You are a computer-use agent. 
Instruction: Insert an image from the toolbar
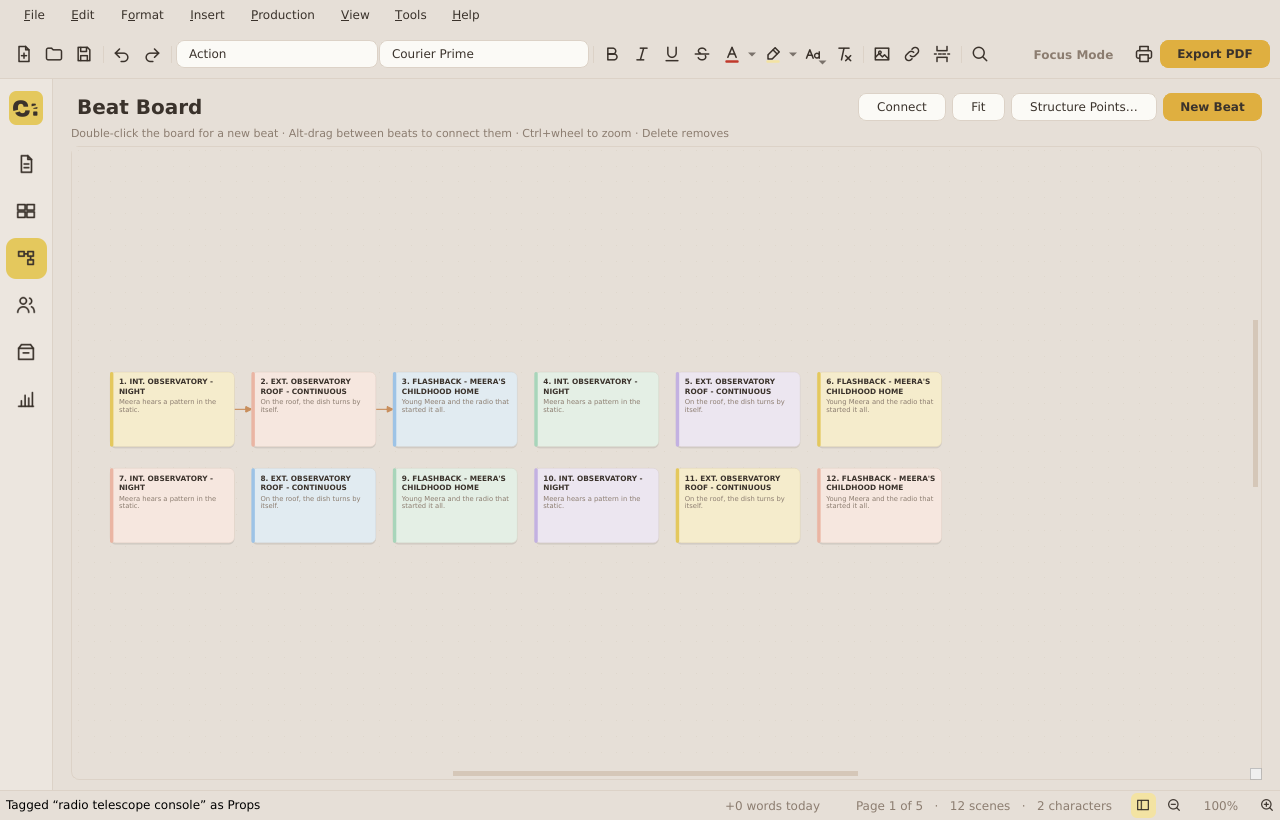[882, 54]
